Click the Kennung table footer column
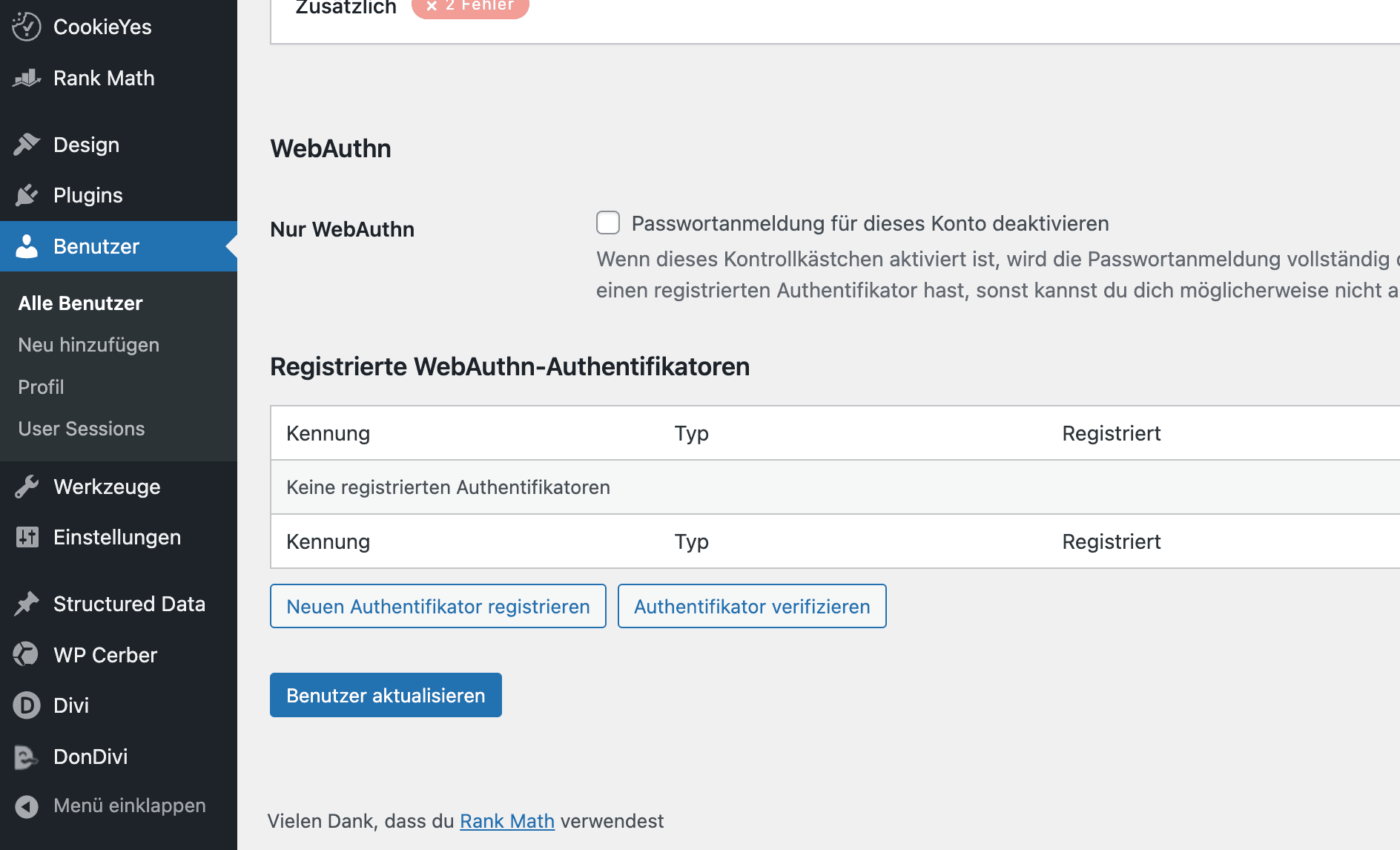1400x850 pixels. point(328,541)
